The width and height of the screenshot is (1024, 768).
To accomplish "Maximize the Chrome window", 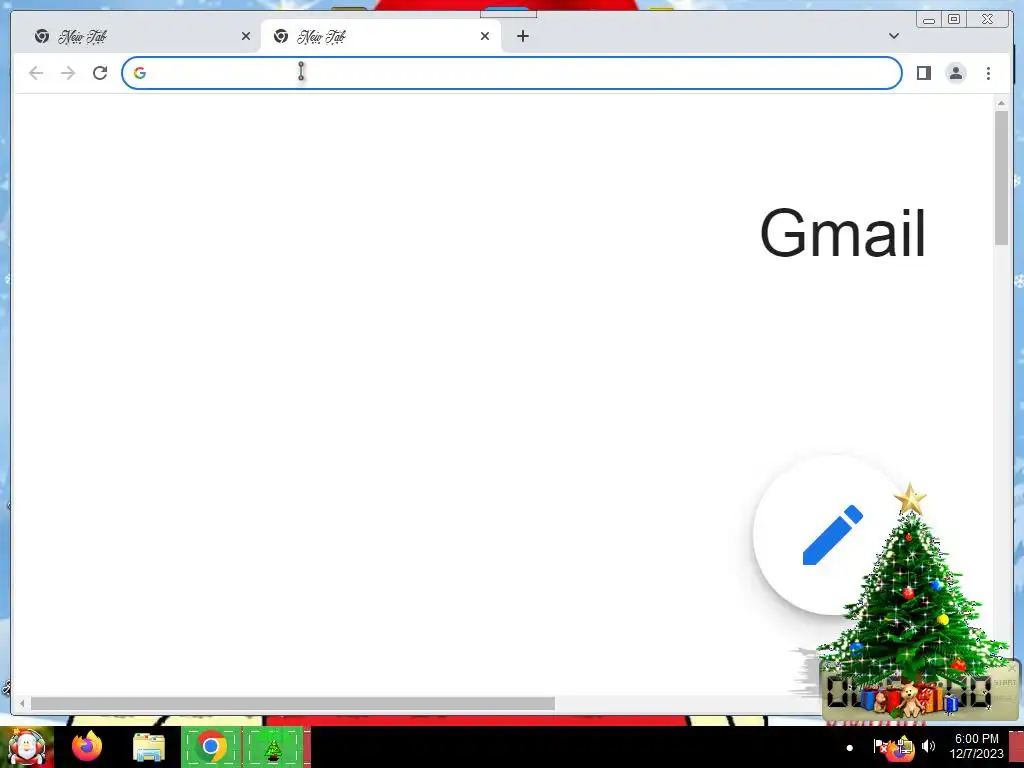I will (953, 20).
